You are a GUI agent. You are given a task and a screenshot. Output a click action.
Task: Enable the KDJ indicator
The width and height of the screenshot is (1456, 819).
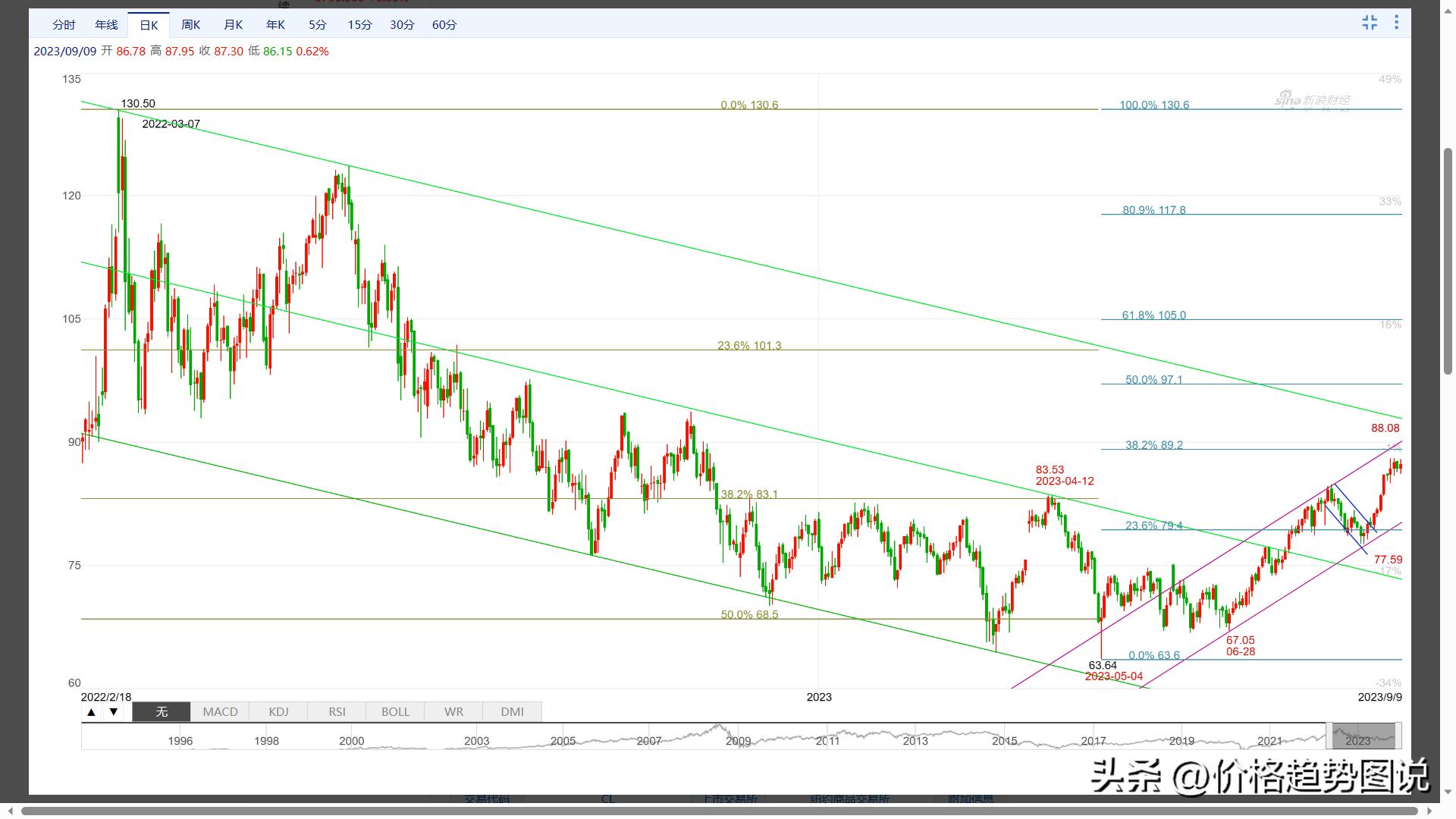pyautogui.click(x=278, y=711)
